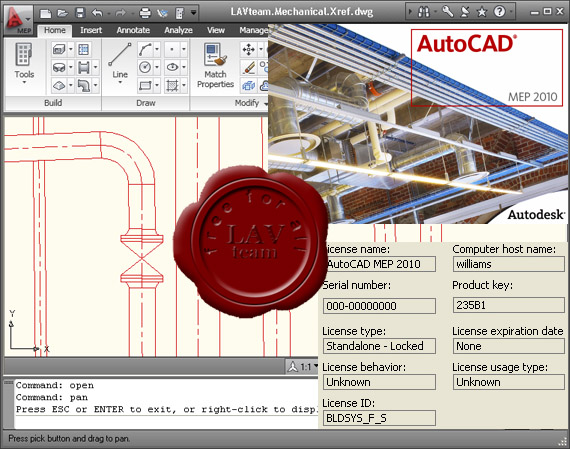Click the Open file folder icon
The height and width of the screenshot is (449, 570).
click(63, 13)
